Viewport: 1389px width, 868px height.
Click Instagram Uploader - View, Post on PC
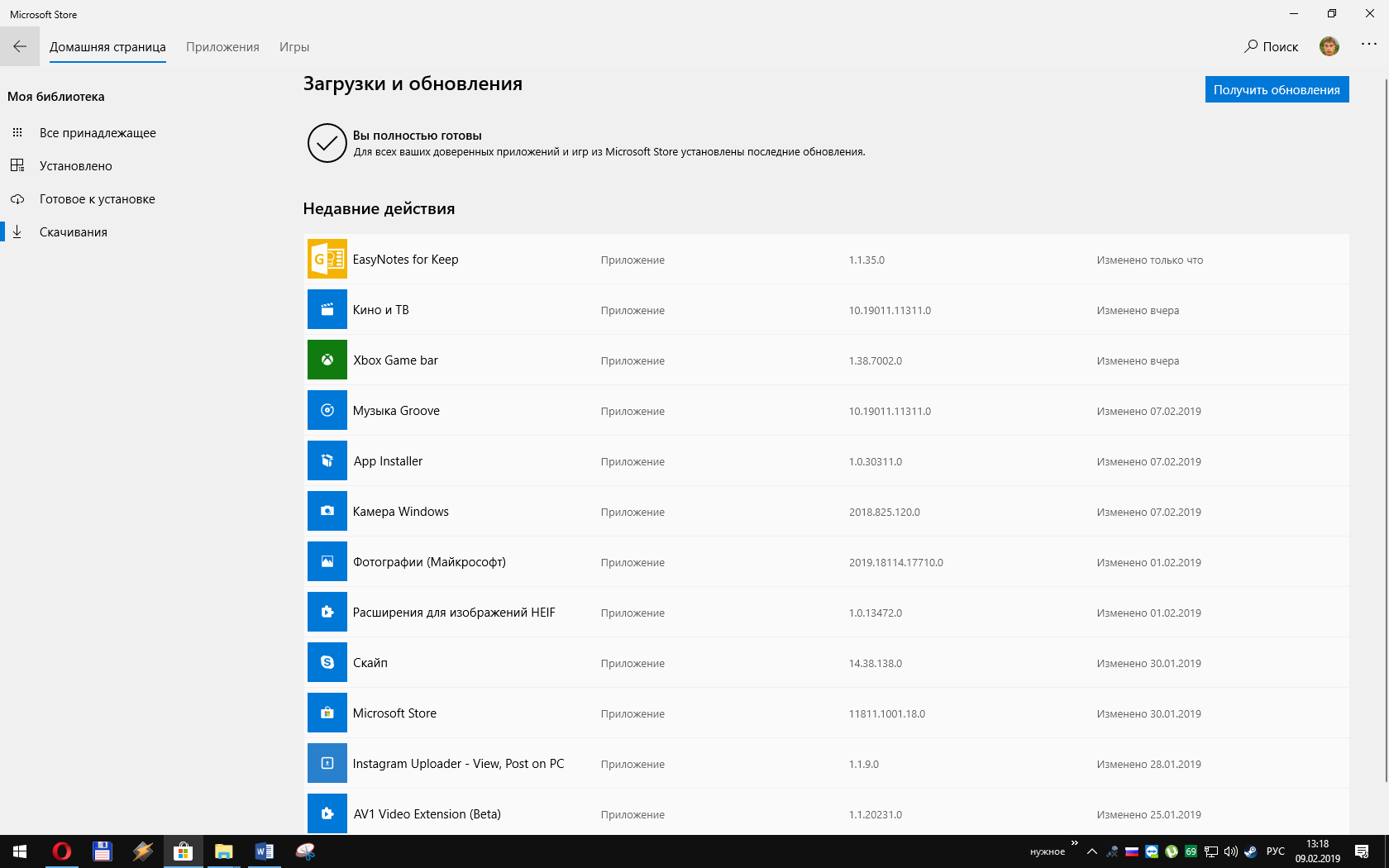tap(459, 764)
